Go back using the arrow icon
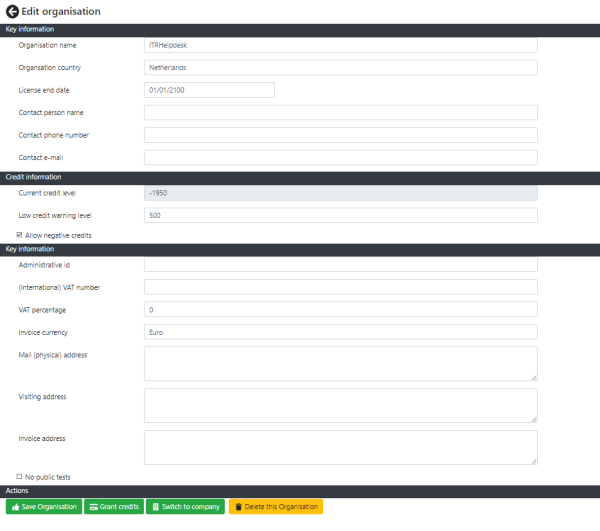 [x=12, y=11]
